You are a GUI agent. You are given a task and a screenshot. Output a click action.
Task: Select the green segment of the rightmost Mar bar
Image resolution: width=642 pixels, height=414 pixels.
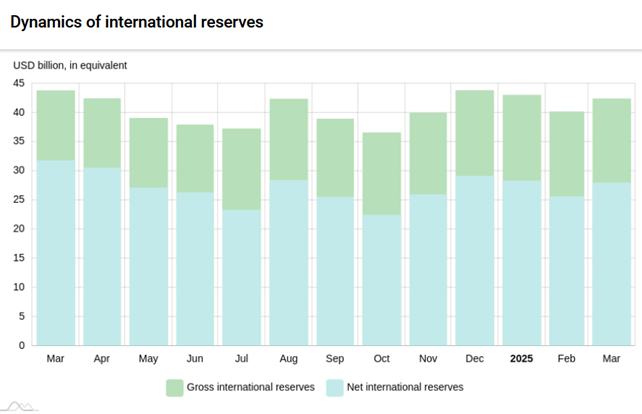click(612, 140)
